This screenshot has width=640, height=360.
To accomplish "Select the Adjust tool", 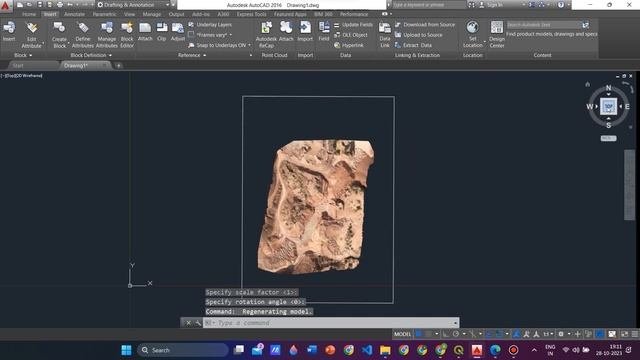I will pos(178,32).
